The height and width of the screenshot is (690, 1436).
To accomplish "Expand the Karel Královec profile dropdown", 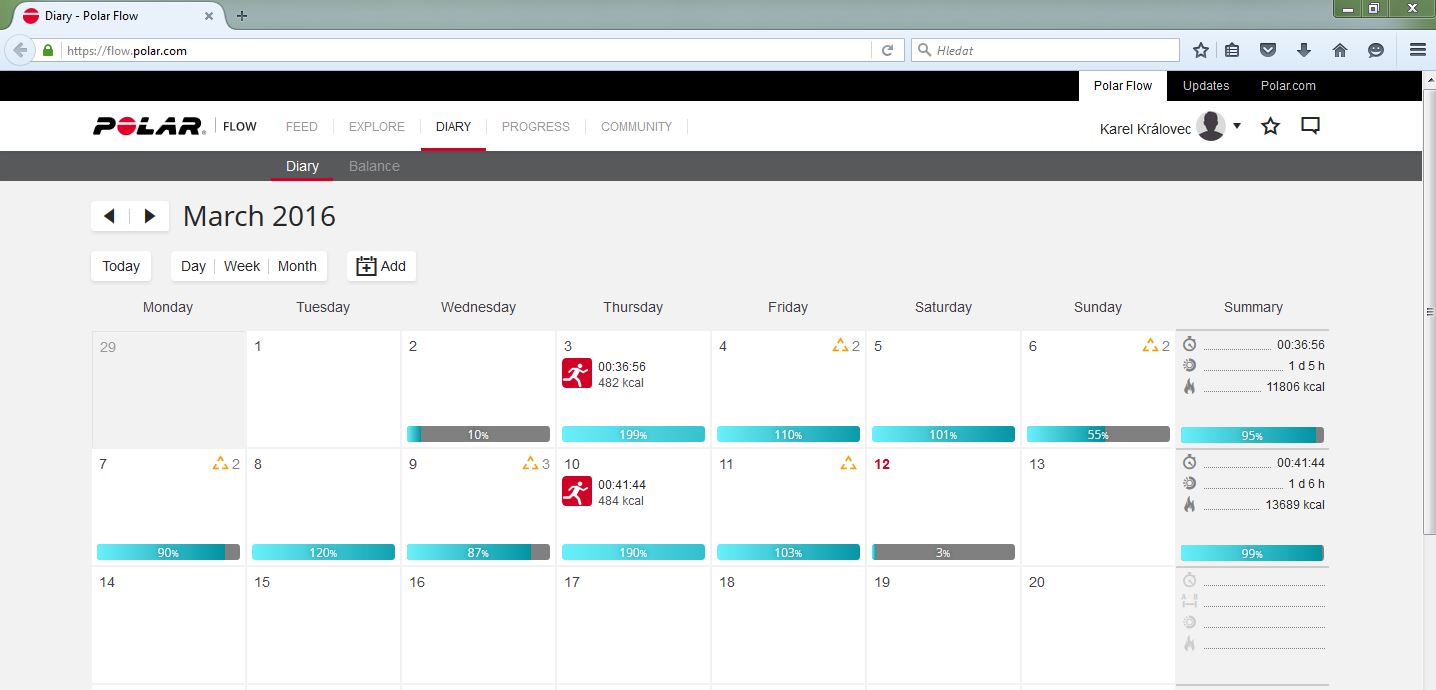I will [1237, 126].
